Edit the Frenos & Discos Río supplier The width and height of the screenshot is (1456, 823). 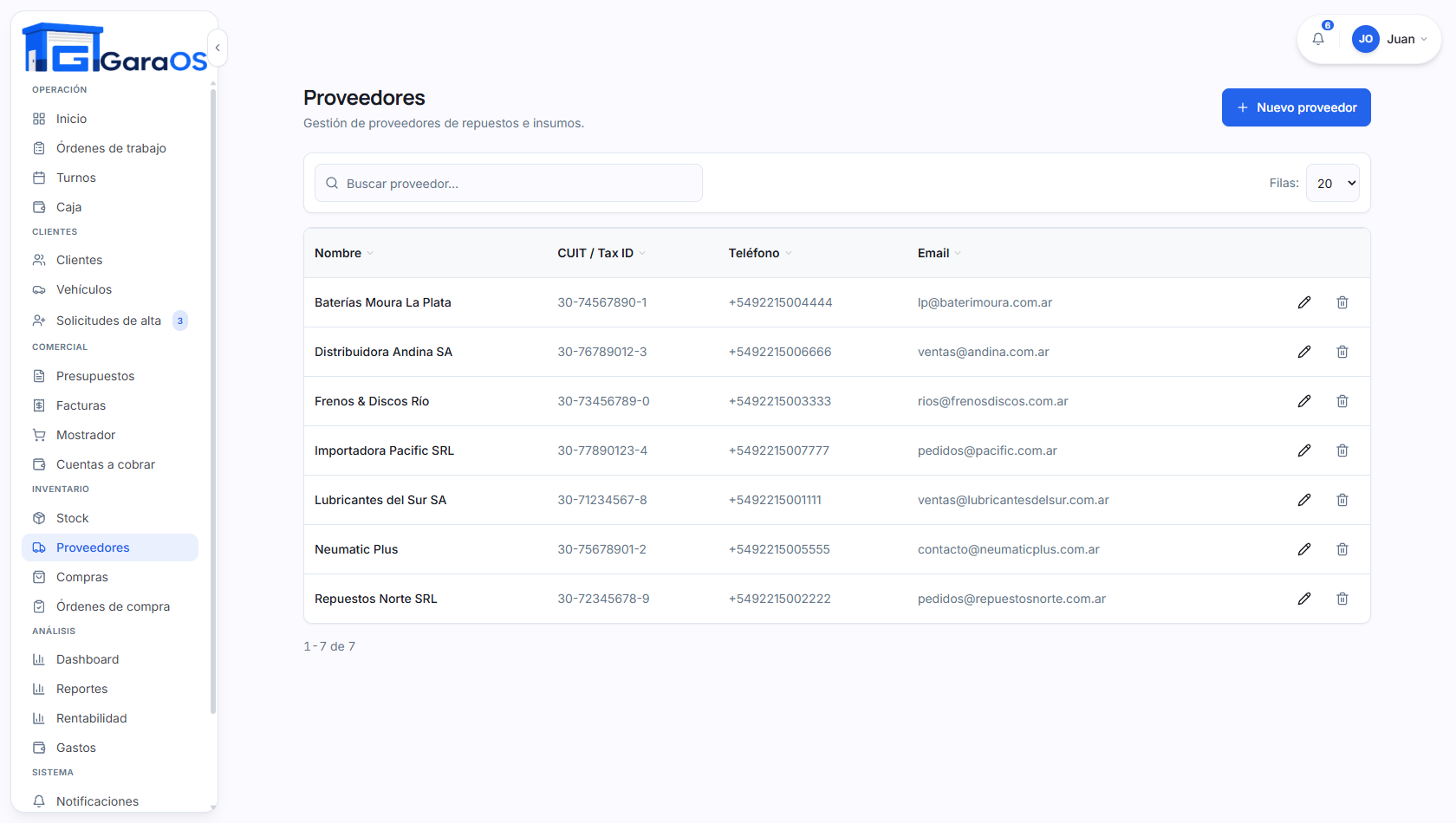[1304, 401]
